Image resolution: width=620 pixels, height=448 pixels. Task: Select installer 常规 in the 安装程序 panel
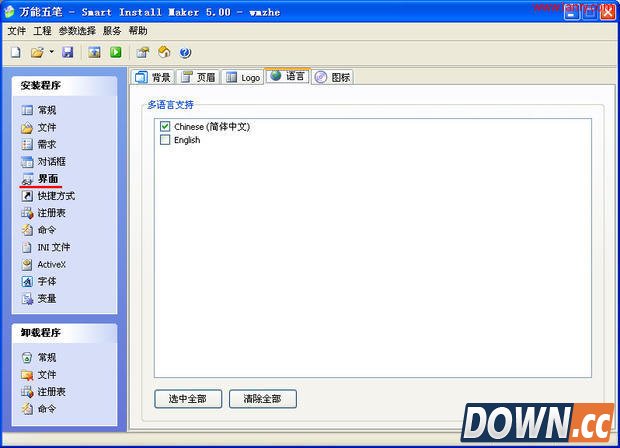pyautogui.click(x=38, y=110)
